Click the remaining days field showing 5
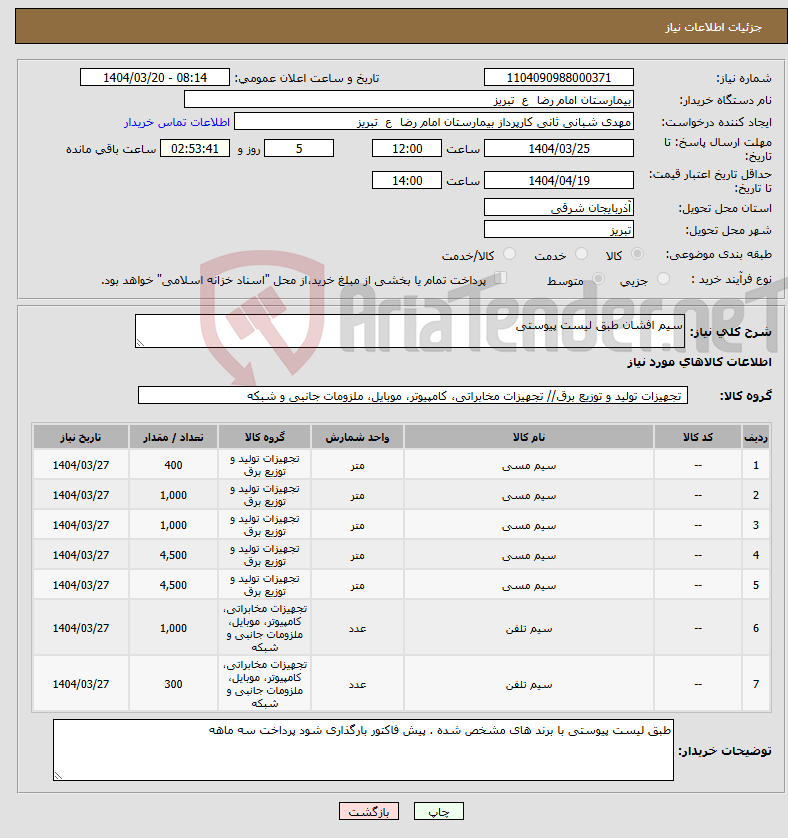 pos(299,149)
